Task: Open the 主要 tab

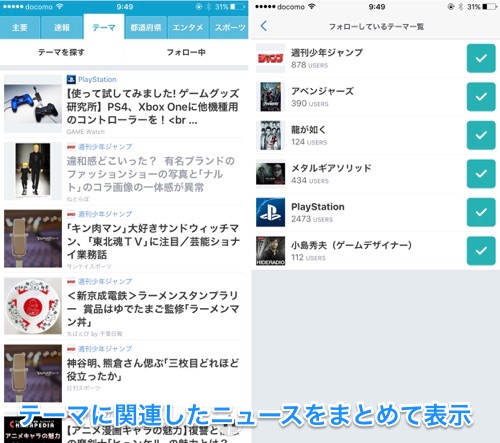Action: [20, 27]
